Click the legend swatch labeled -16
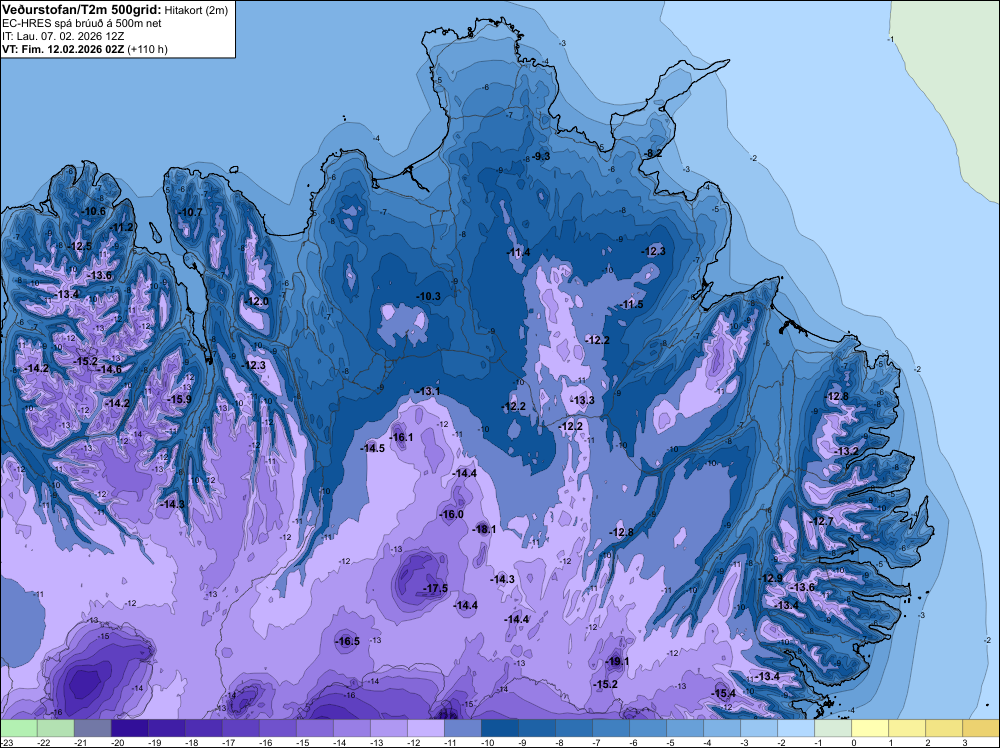Viewport: 1000px width, 748px height. tap(278, 728)
